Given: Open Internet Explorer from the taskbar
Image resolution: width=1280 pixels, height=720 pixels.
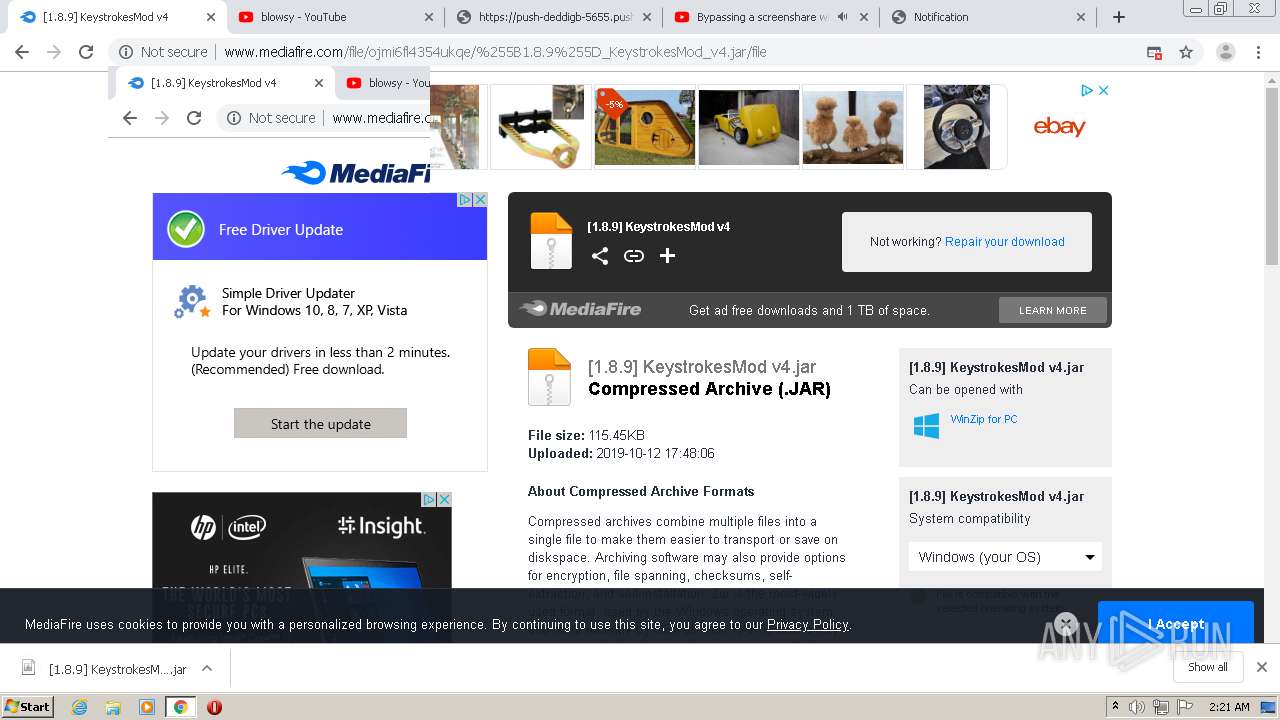Looking at the screenshot, I should pos(80,706).
